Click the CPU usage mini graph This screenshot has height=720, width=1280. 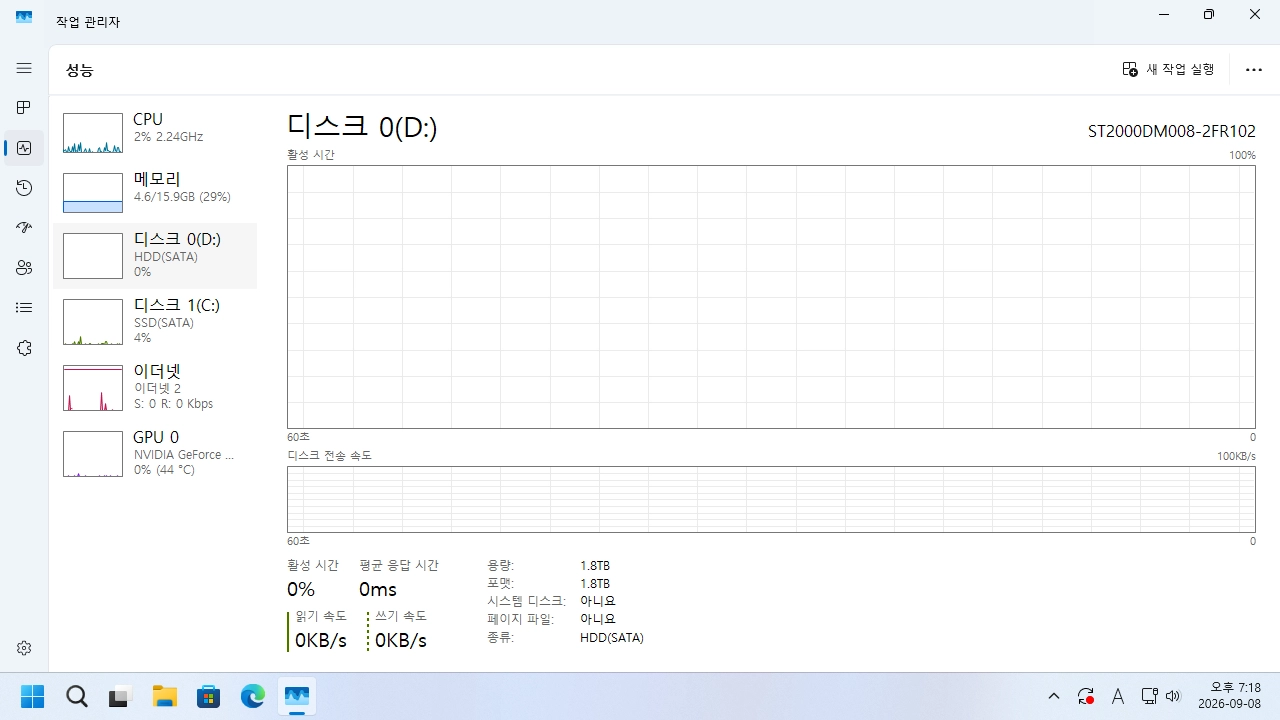click(93, 133)
